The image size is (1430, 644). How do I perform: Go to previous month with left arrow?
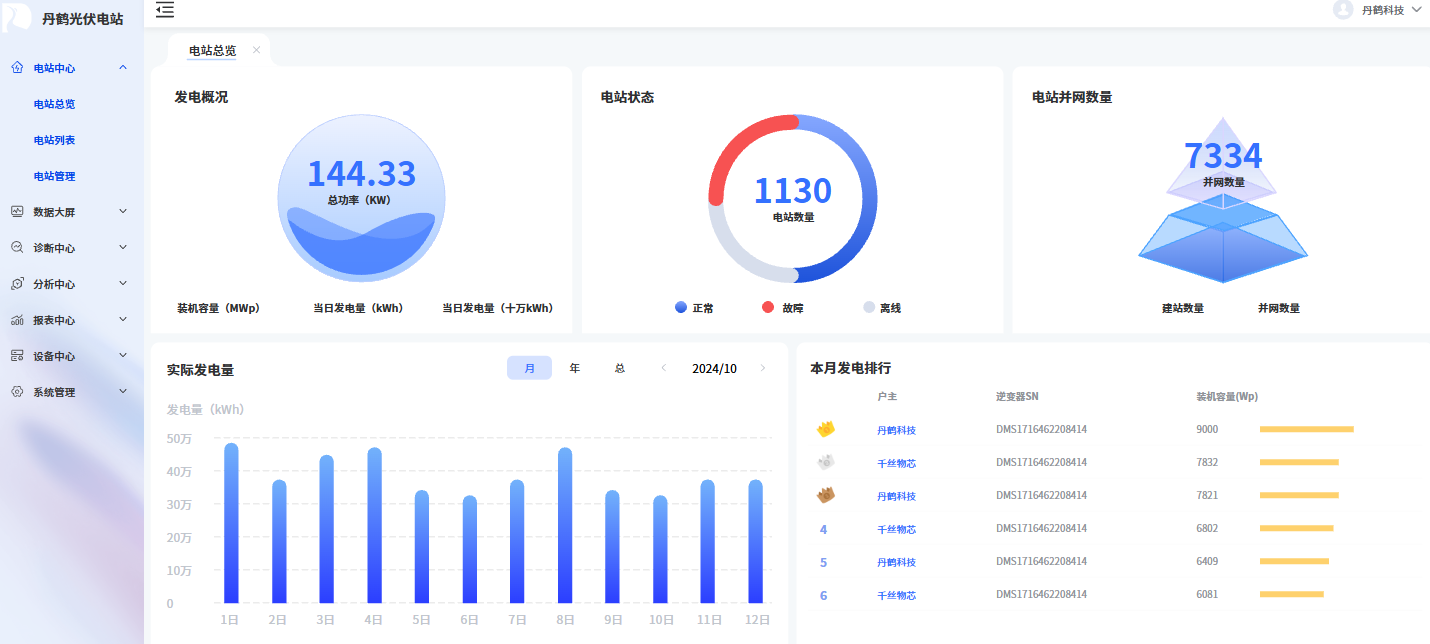click(x=663, y=368)
